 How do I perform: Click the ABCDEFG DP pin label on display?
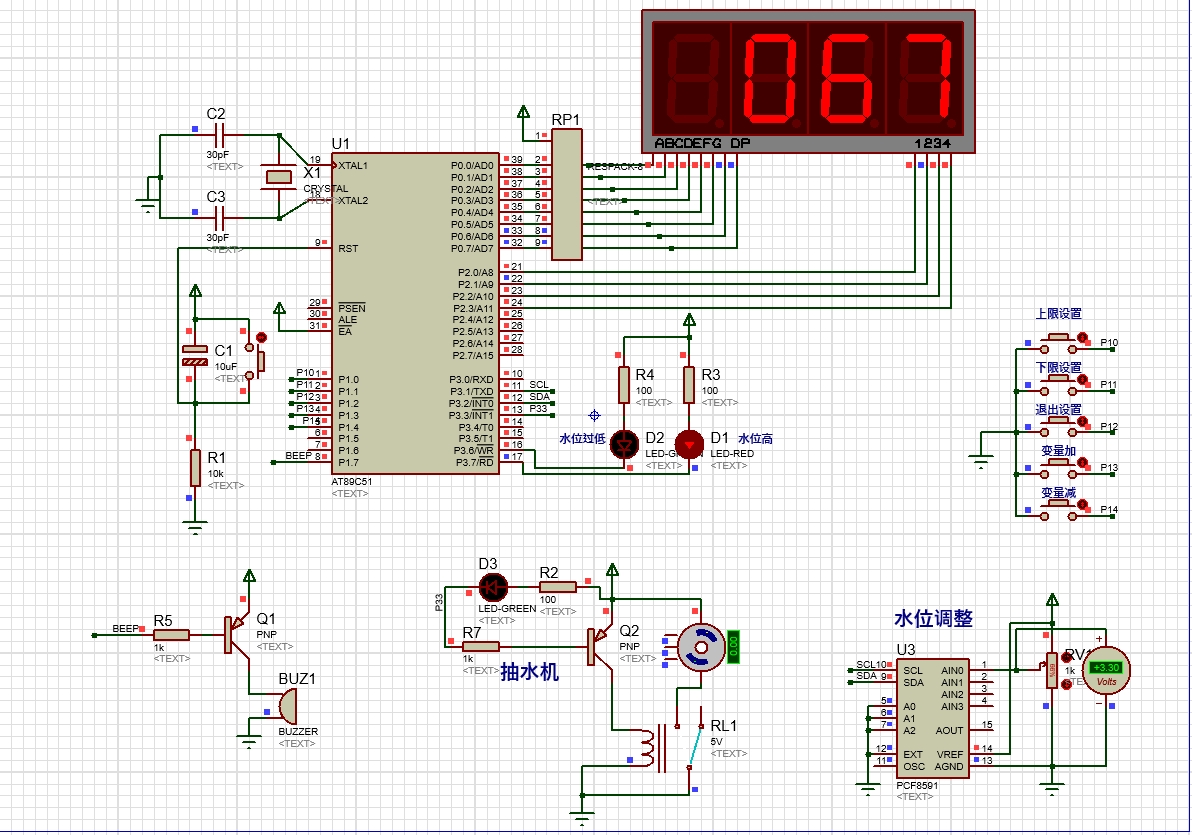point(702,143)
